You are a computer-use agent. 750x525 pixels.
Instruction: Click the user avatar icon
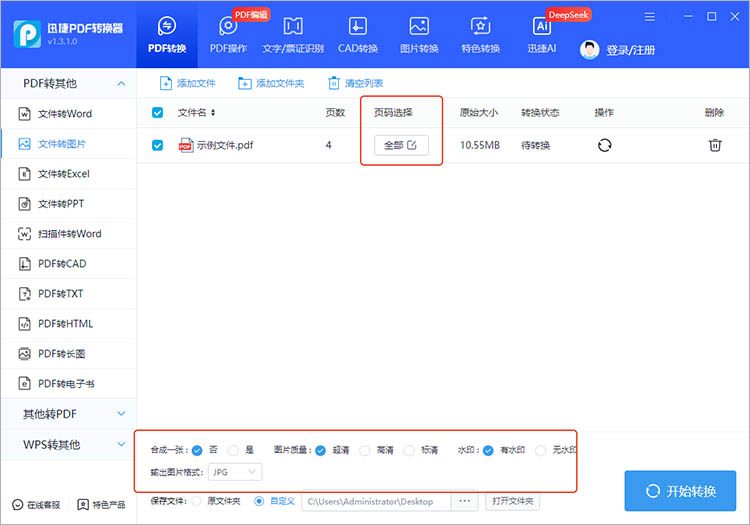click(589, 50)
